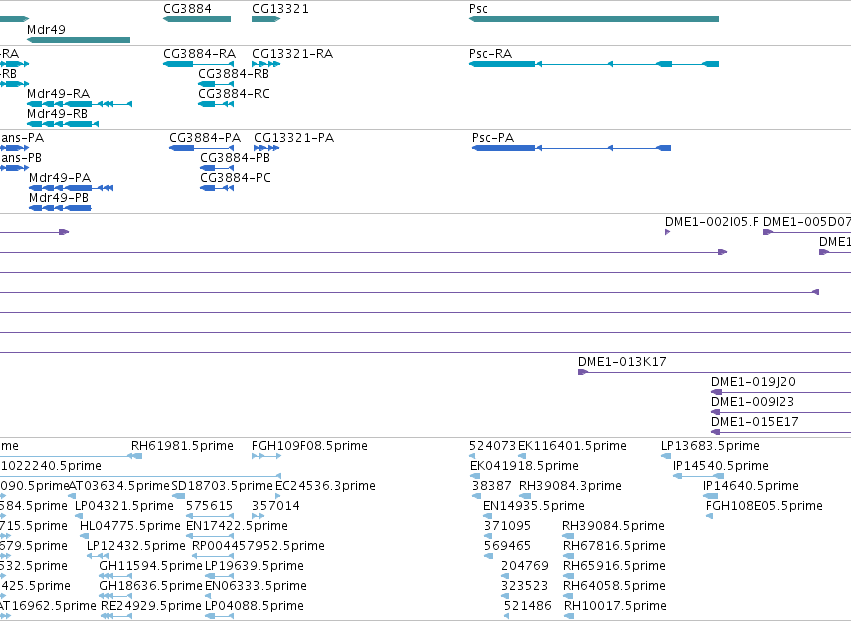Open feature labeled 323523

pos(525,587)
